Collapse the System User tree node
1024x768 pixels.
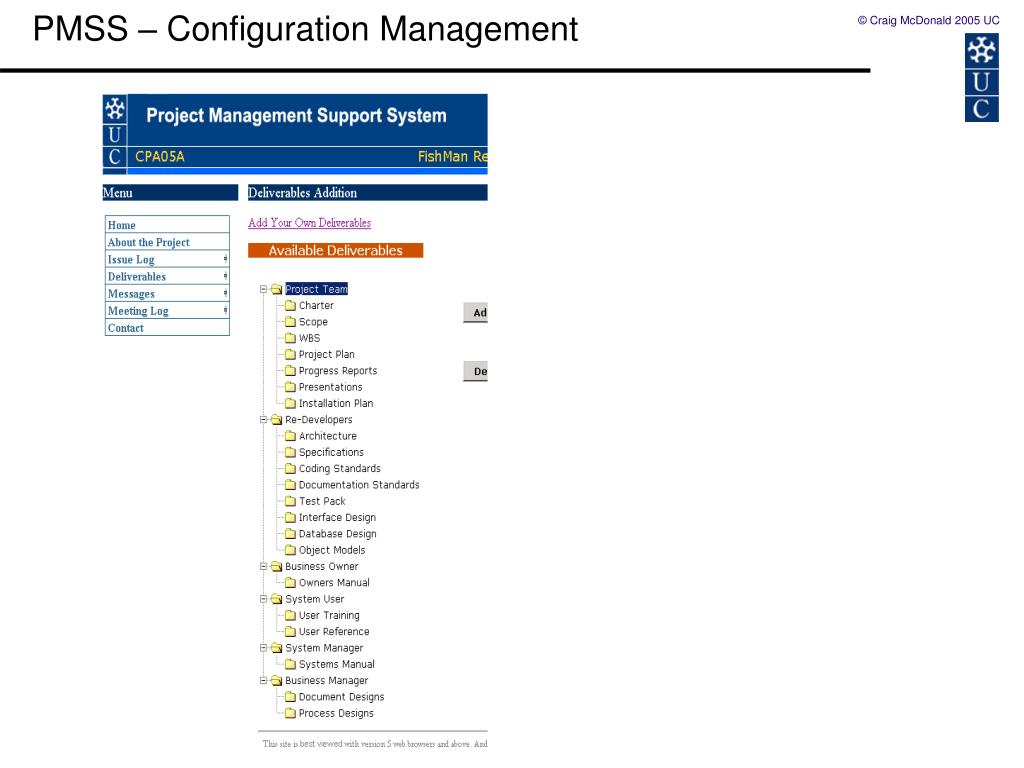coord(264,599)
